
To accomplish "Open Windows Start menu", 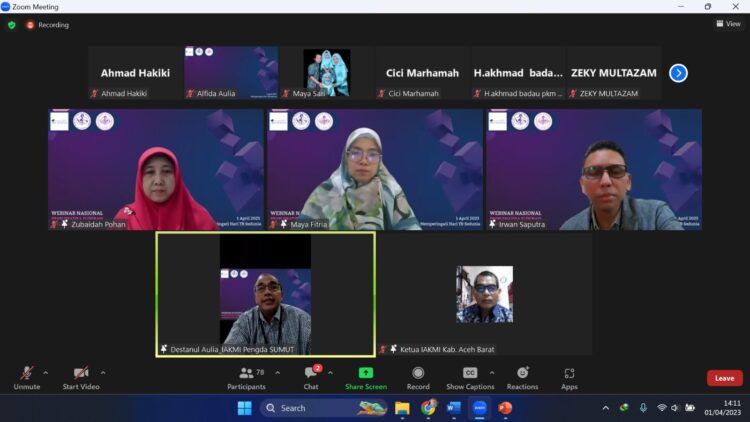I will coord(244,408).
